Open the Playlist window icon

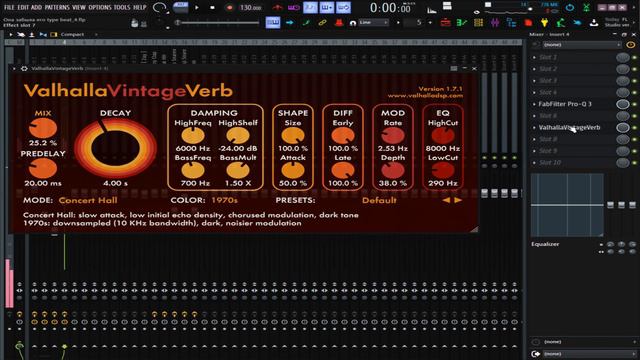pyautogui.click(x=446, y=23)
